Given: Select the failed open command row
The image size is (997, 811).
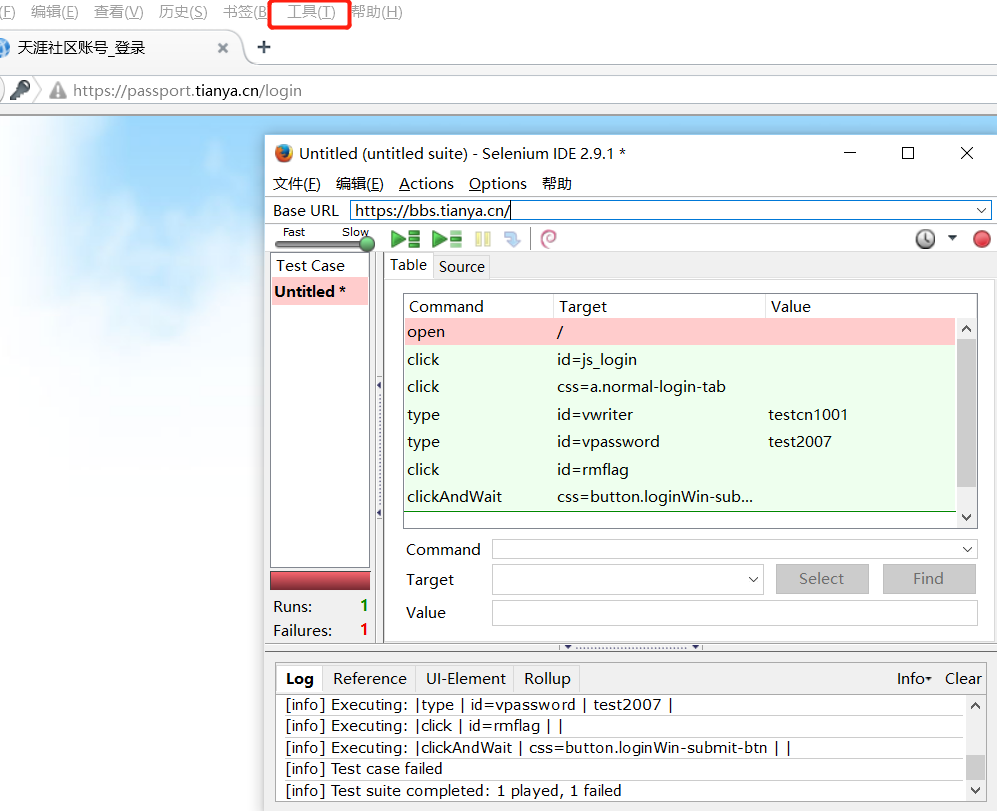Looking at the screenshot, I should tap(680, 332).
